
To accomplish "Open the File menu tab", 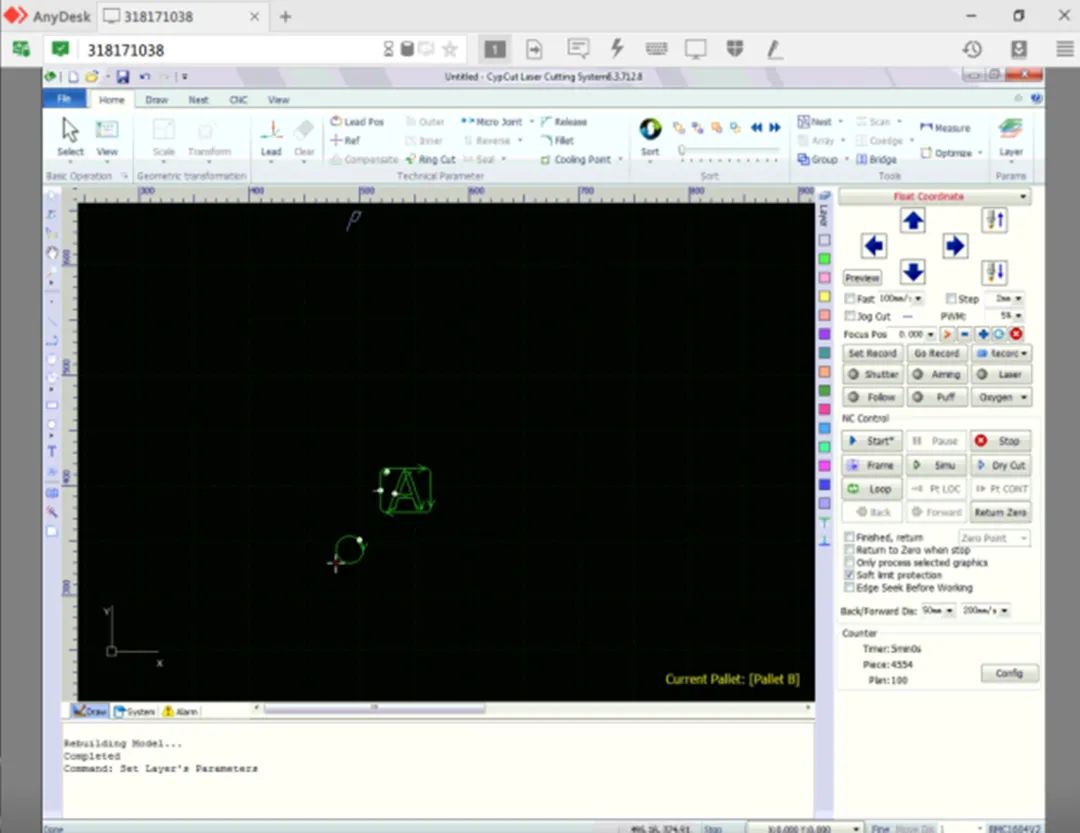I will (64, 99).
